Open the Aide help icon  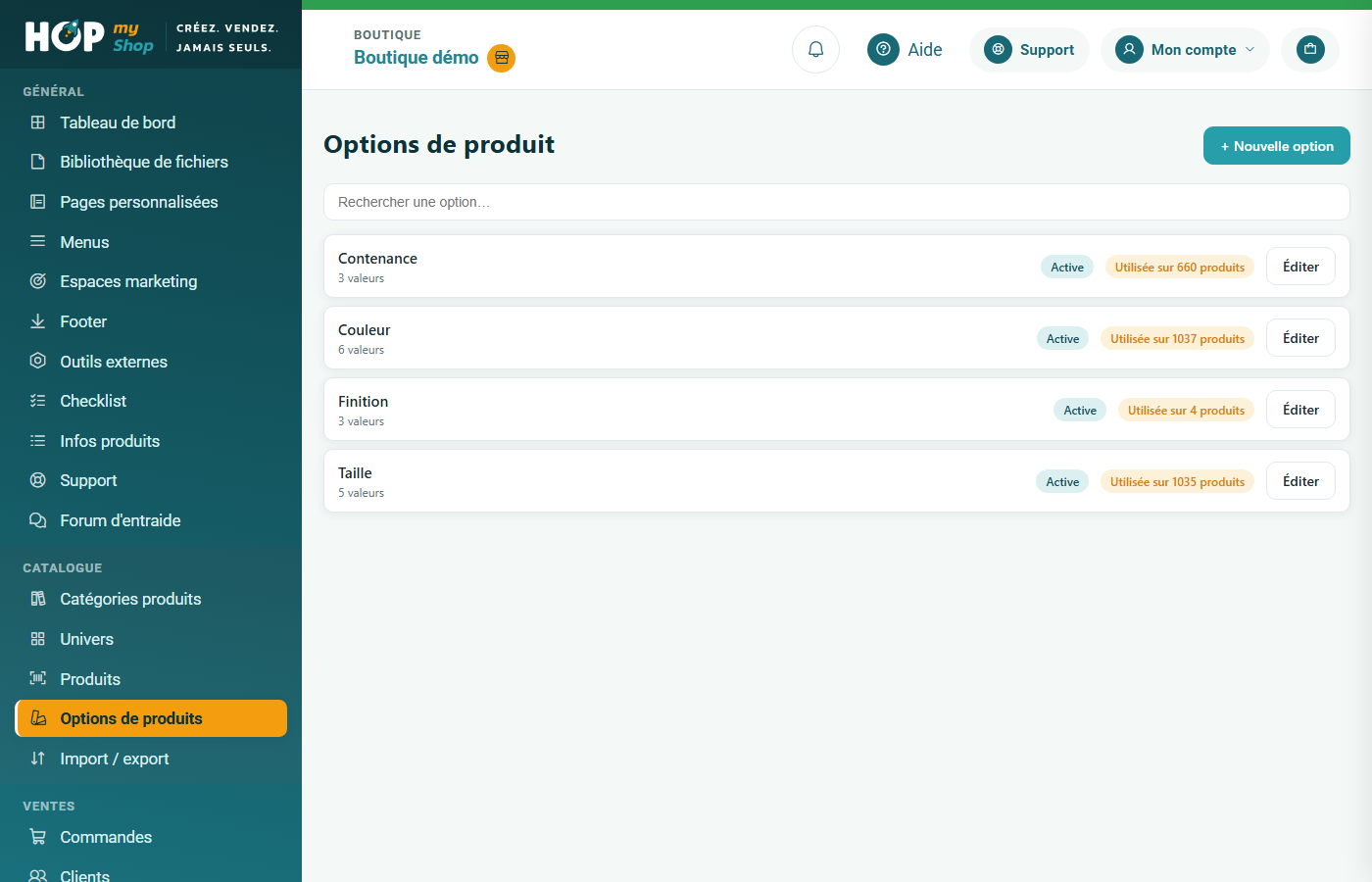pos(883,49)
